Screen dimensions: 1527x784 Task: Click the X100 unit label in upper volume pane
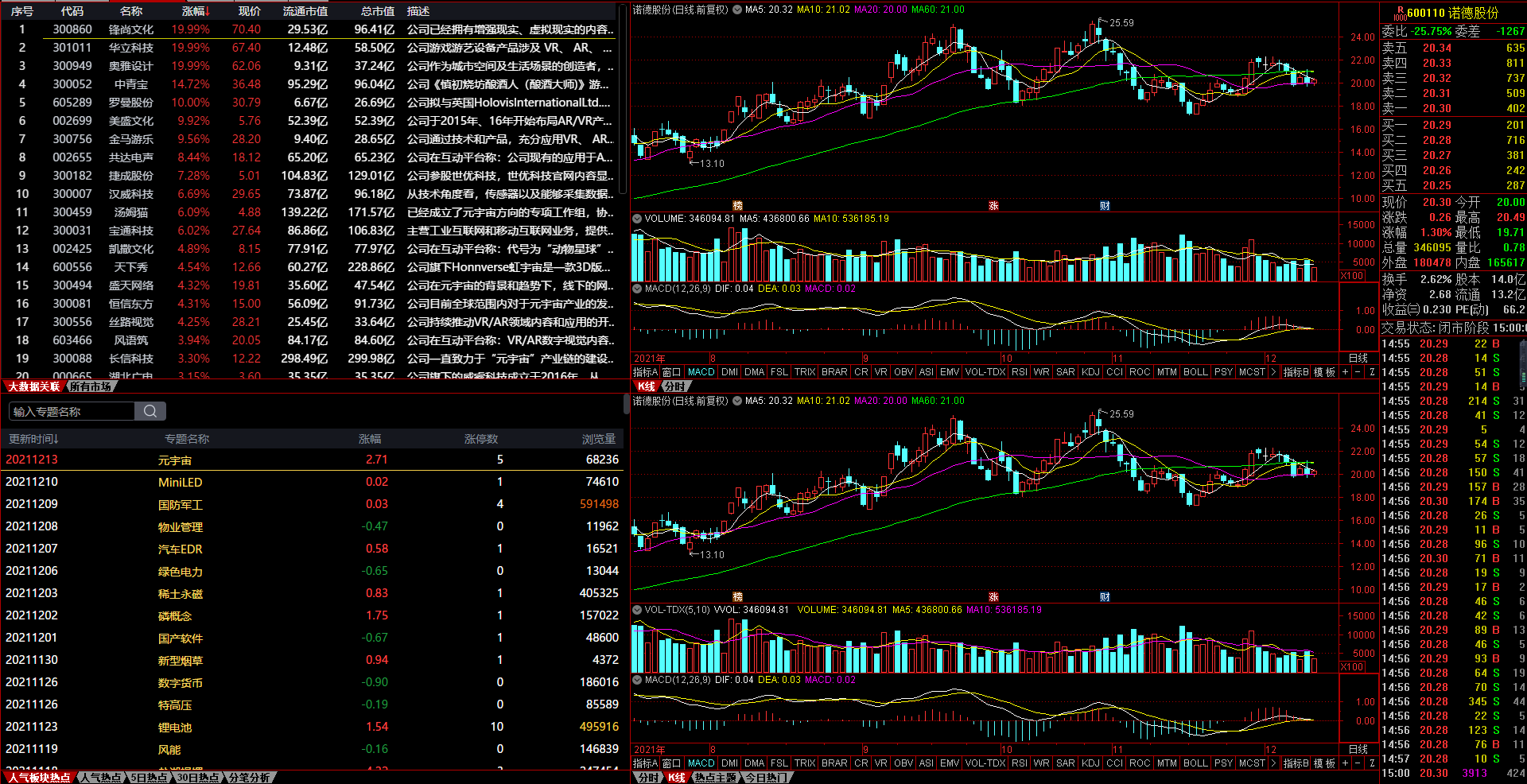(x=1352, y=276)
